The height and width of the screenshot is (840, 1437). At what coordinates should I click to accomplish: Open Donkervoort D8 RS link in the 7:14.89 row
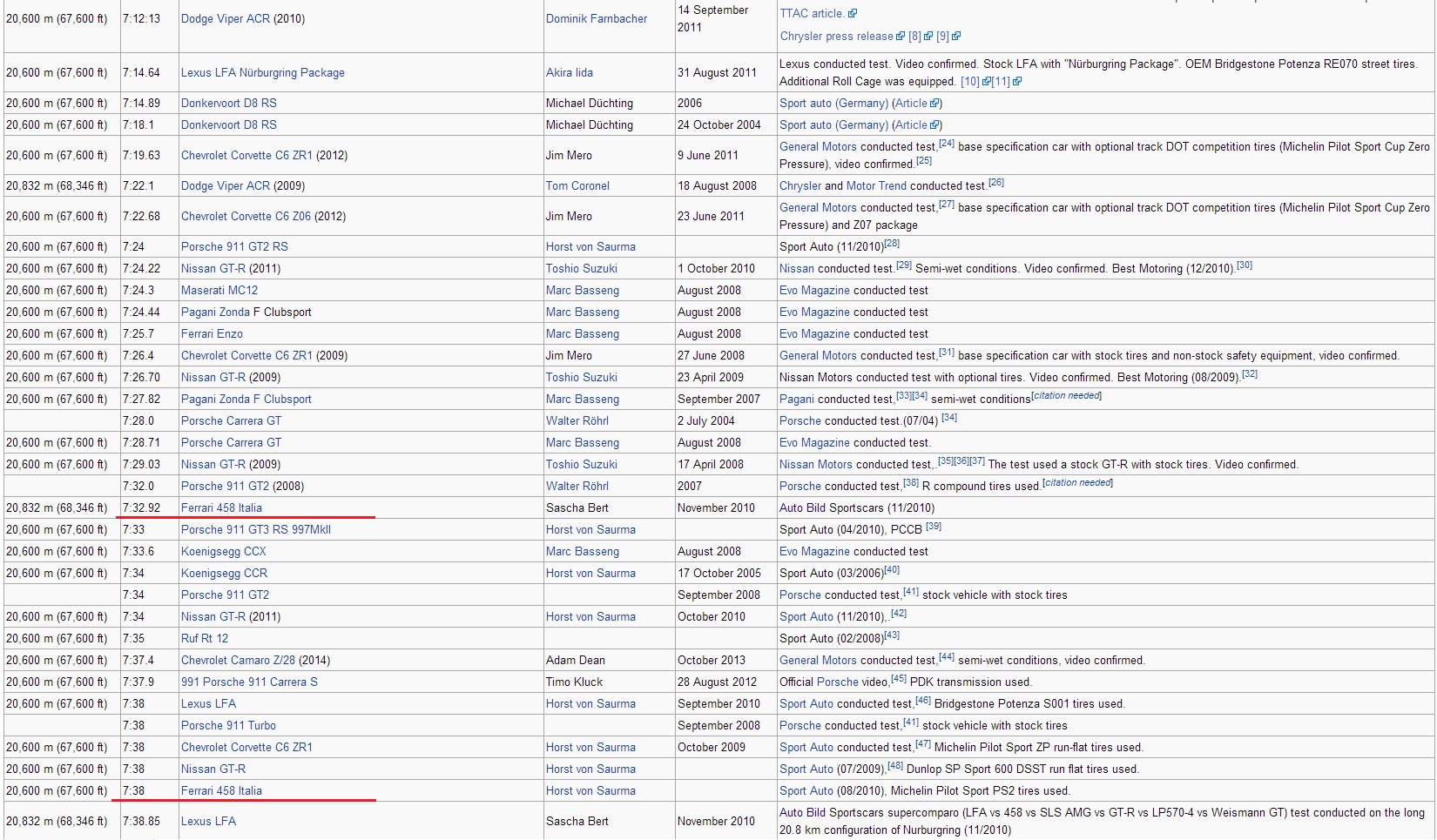click(x=229, y=103)
